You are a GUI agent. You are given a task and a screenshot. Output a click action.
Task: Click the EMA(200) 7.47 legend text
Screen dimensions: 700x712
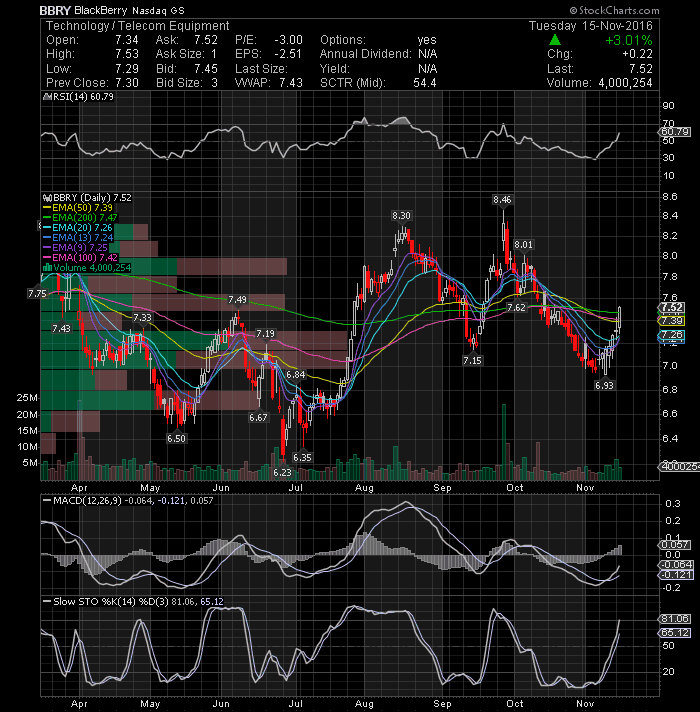point(85,218)
